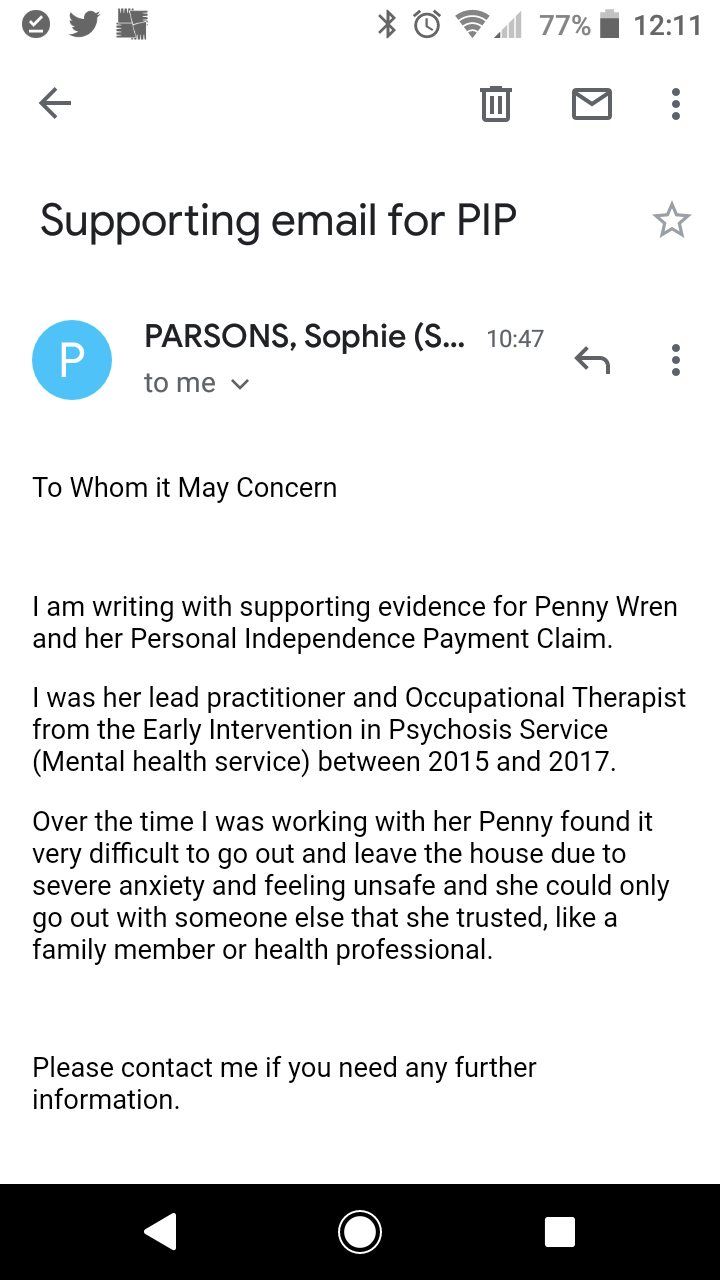This screenshot has width=720, height=1280.
Task: Reply to Sophie Parsons with the reply arrow
Action: (592, 360)
